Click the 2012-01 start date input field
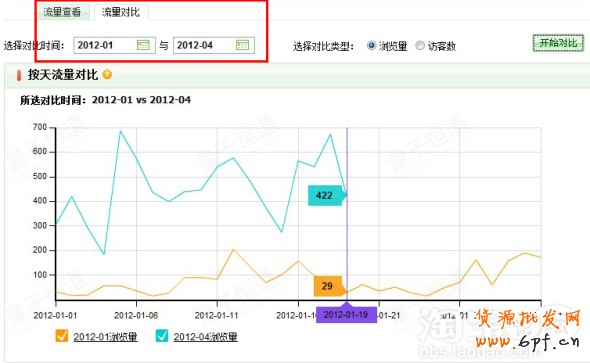 tap(114, 45)
